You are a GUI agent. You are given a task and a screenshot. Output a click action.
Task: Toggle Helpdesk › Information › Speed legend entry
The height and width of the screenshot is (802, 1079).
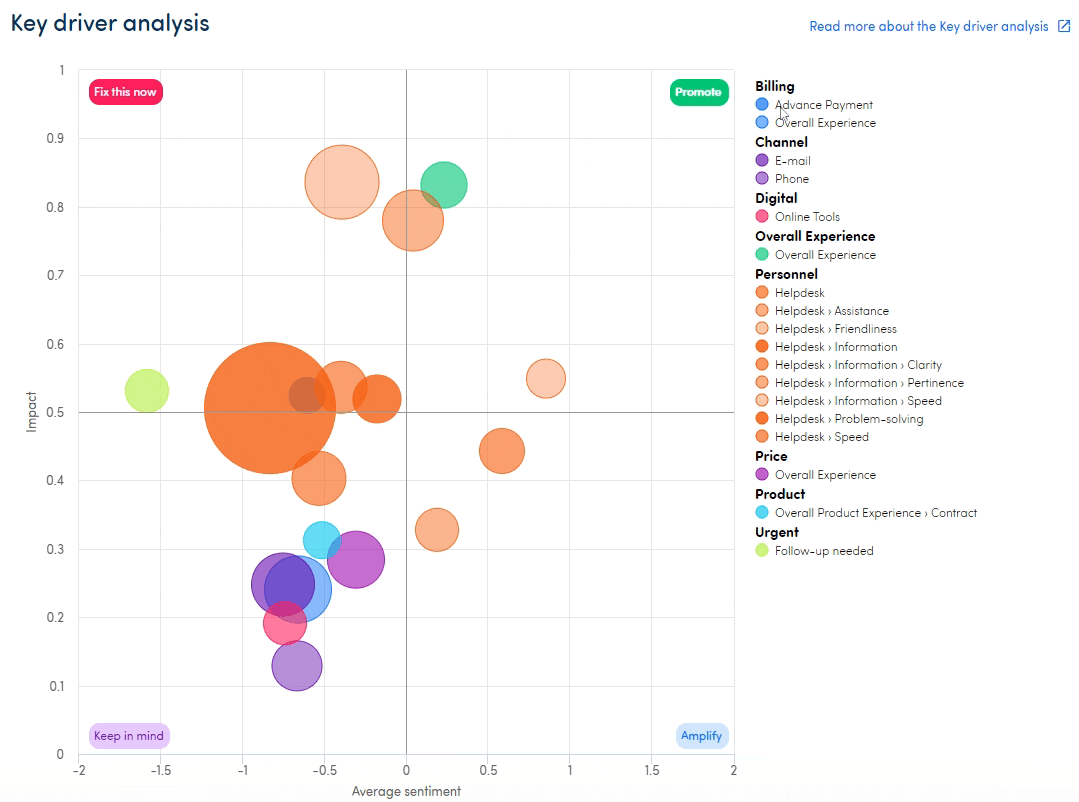pyautogui.click(x=857, y=401)
